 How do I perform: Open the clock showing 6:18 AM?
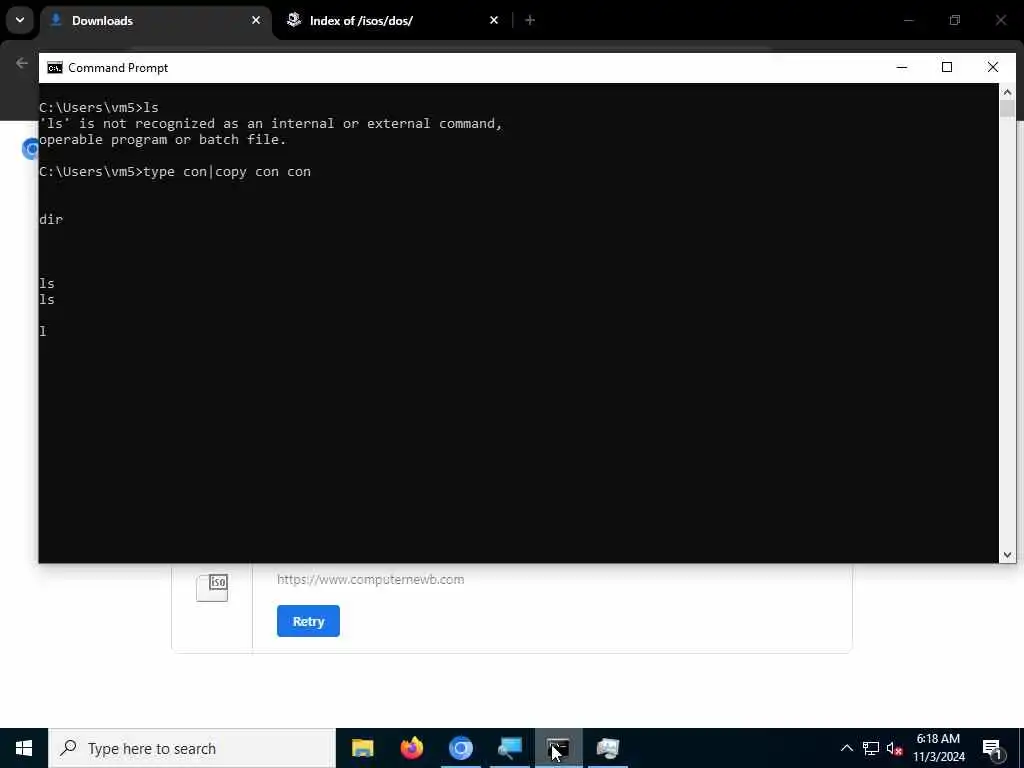point(938,748)
